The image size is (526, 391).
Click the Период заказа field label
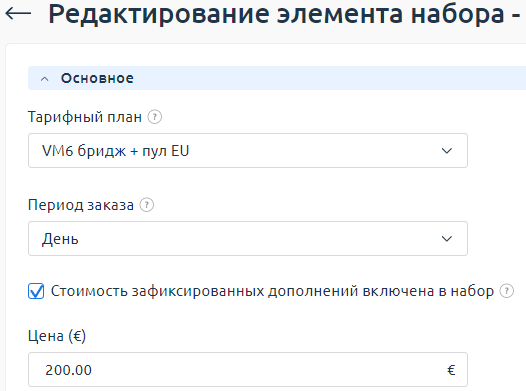coord(81,205)
